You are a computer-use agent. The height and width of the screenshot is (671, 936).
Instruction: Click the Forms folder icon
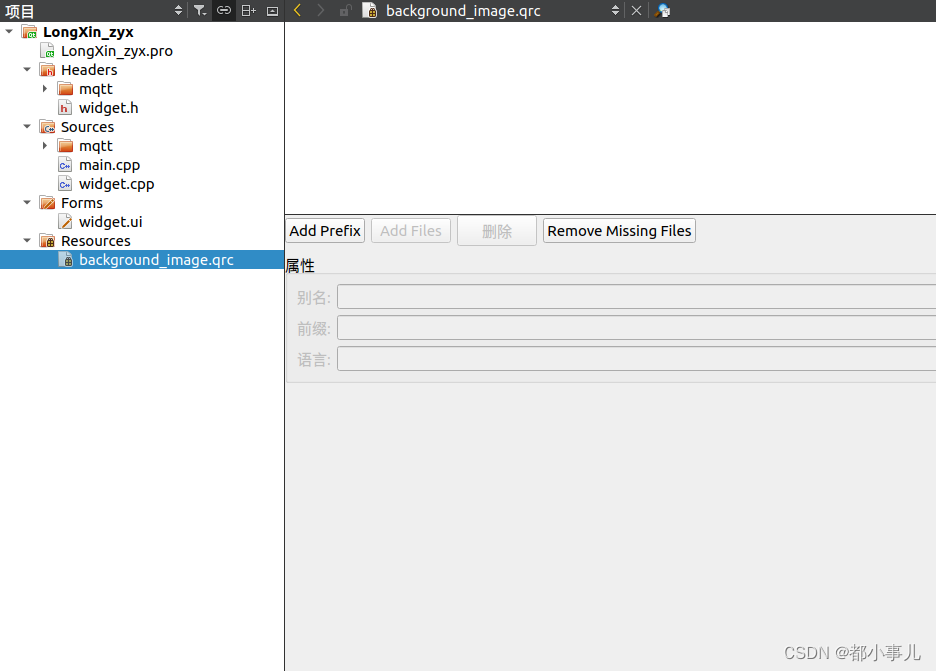click(47, 202)
